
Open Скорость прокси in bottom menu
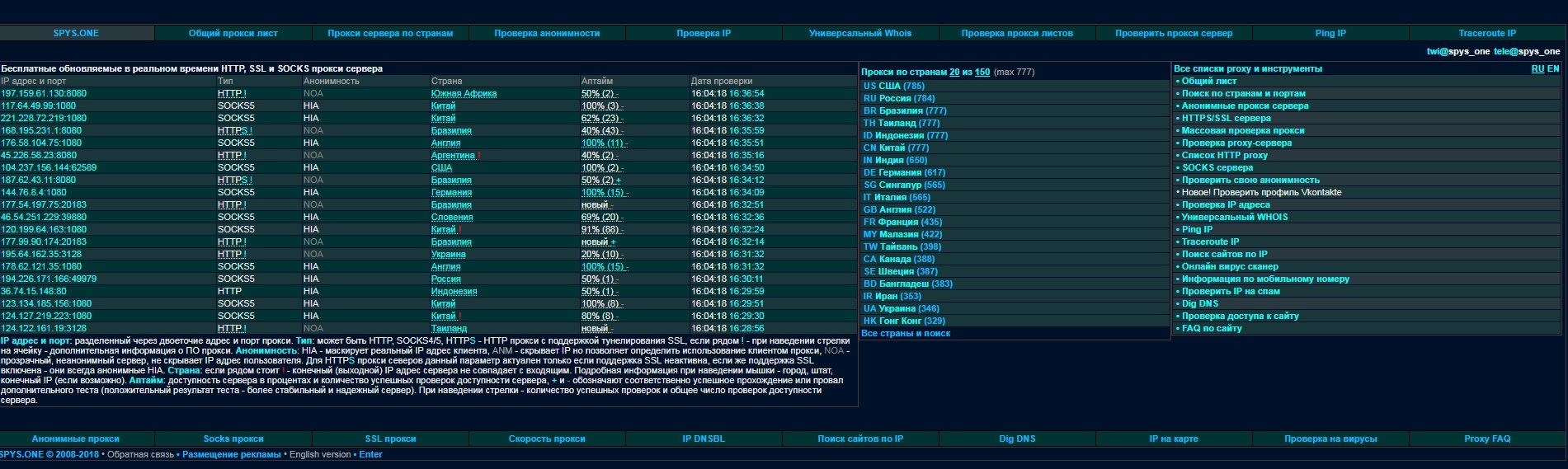coord(547,439)
